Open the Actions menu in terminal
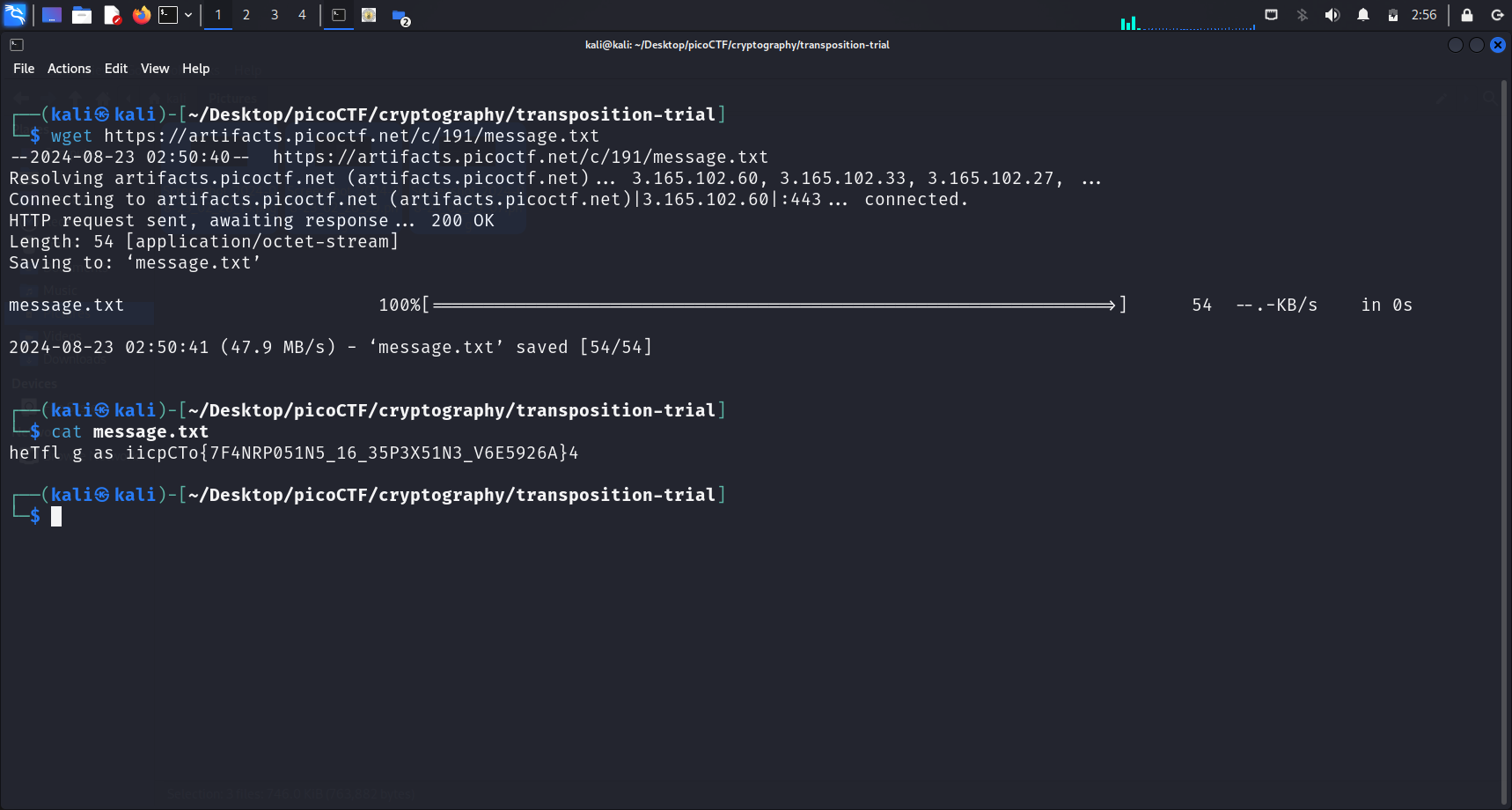The width and height of the screenshot is (1512, 810). 69,69
